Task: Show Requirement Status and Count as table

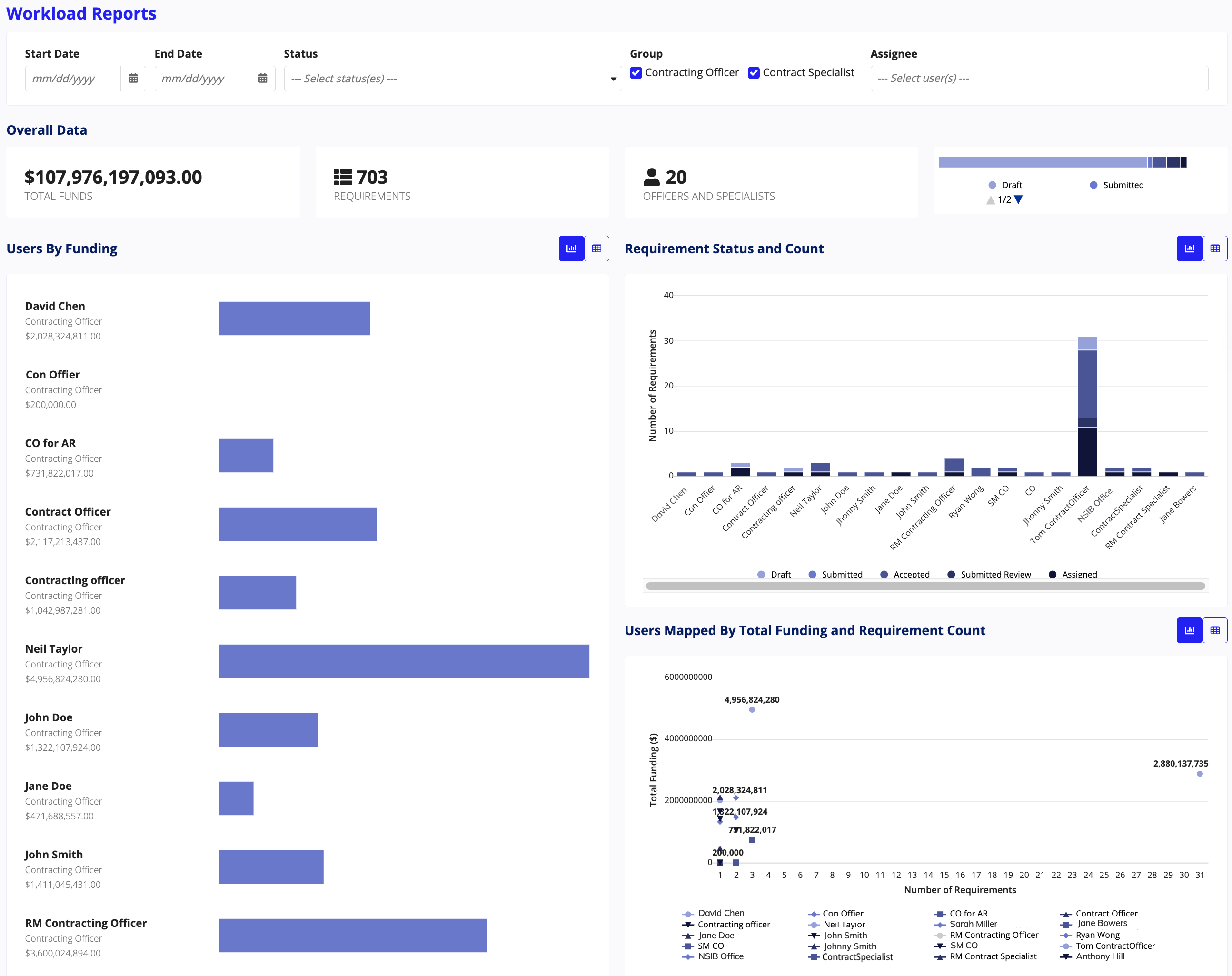Action: tap(1215, 249)
